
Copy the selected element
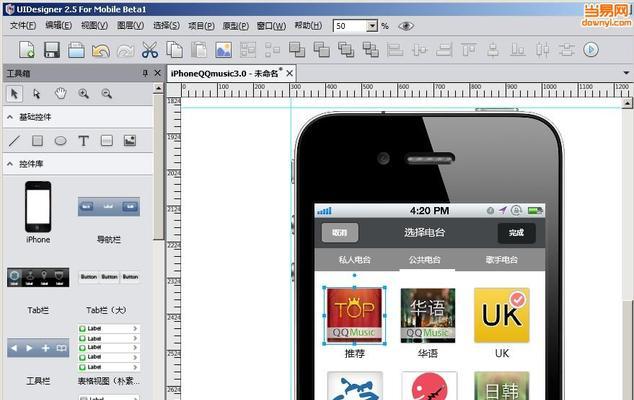[x=174, y=50]
